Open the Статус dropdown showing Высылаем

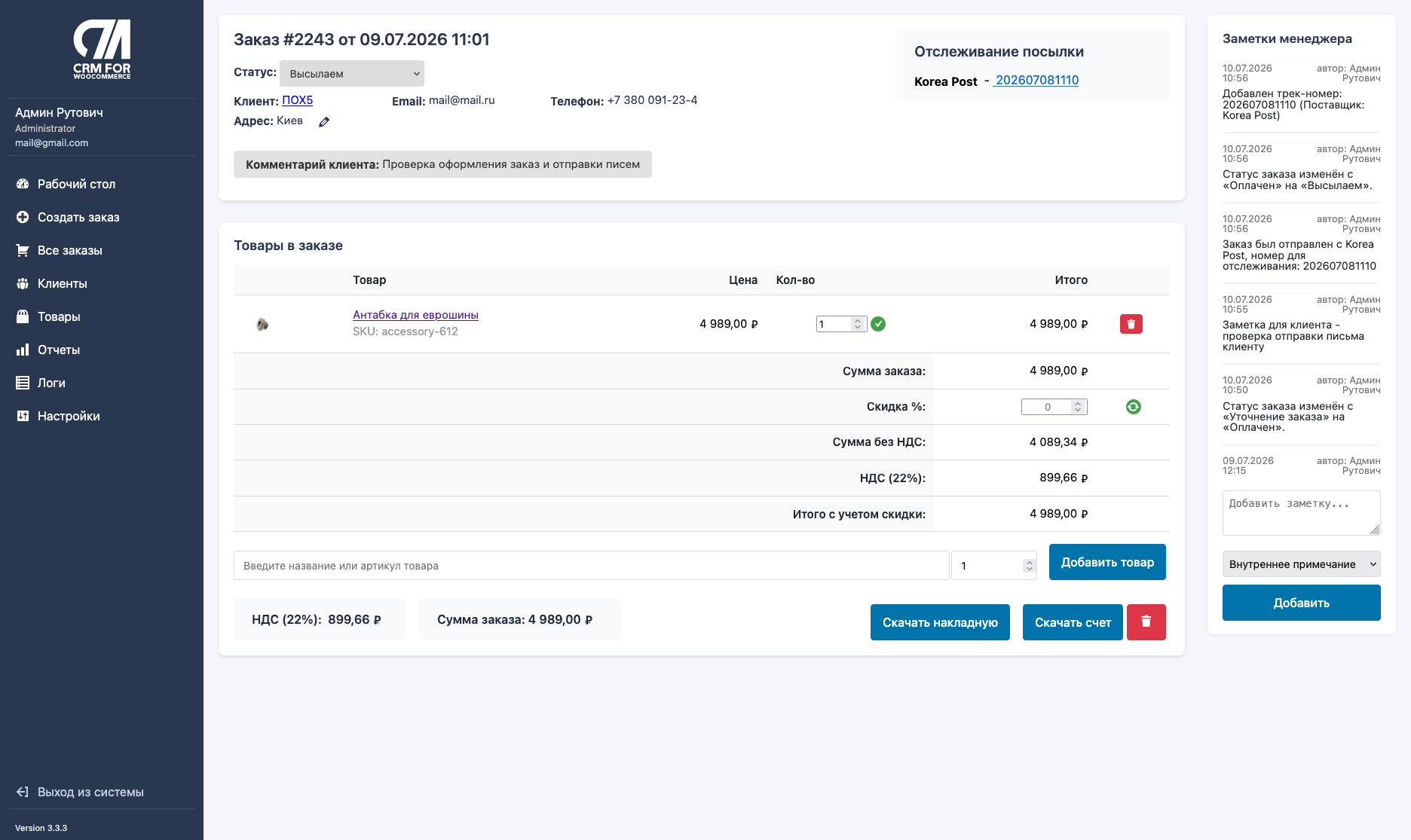click(352, 74)
